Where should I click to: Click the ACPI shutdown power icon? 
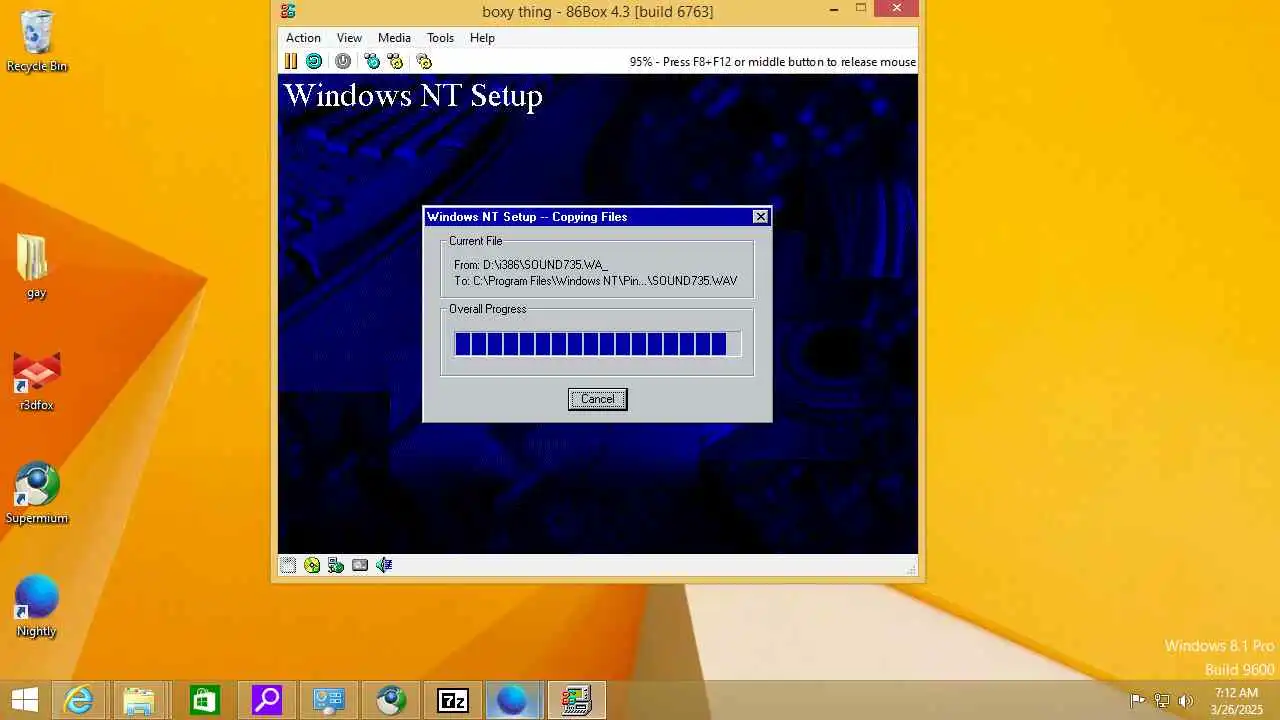click(343, 61)
